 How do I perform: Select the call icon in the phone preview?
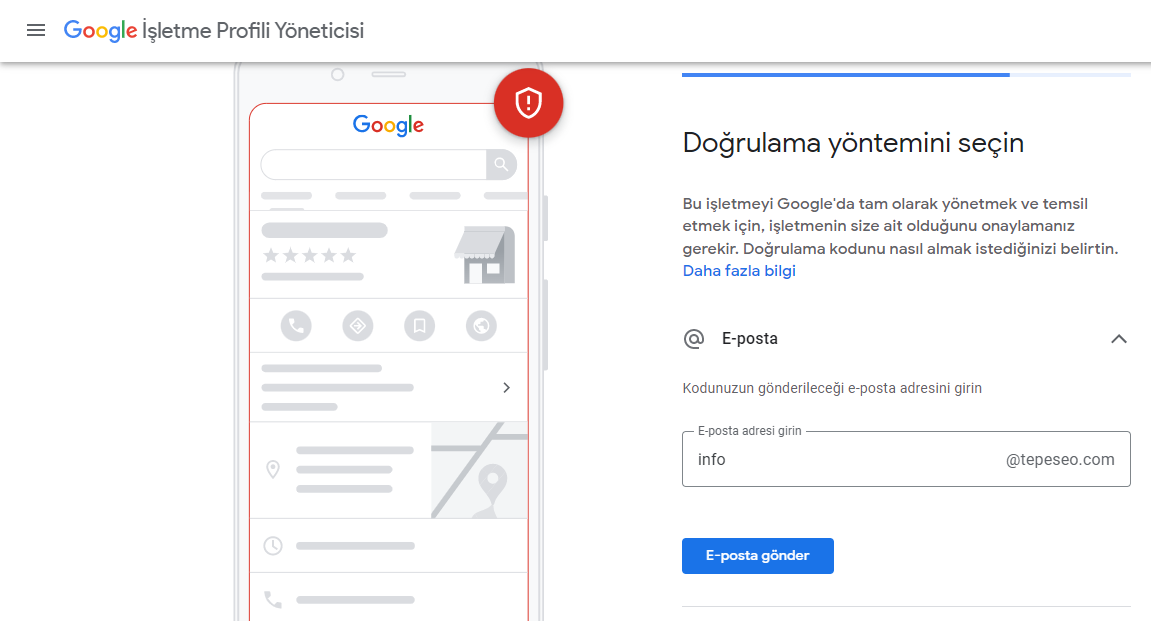click(295, 325)
